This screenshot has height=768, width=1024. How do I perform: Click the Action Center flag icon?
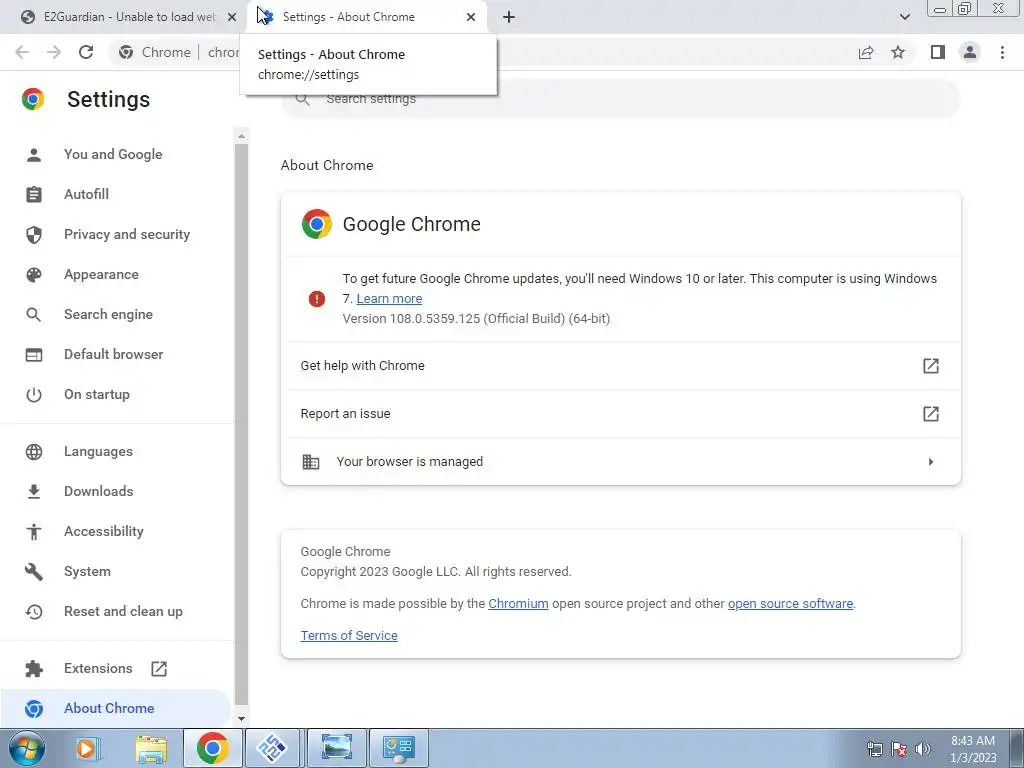tap(899, 749)
